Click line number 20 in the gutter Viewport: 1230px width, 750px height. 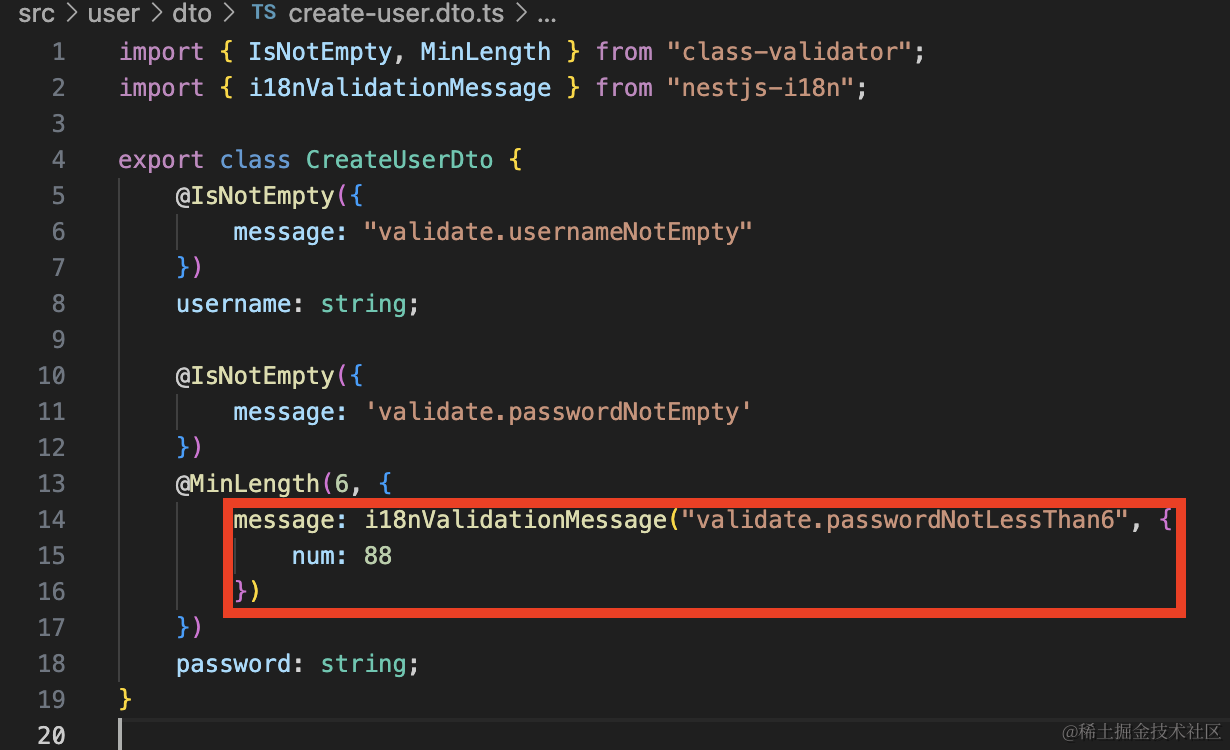(x=51, y=736)
